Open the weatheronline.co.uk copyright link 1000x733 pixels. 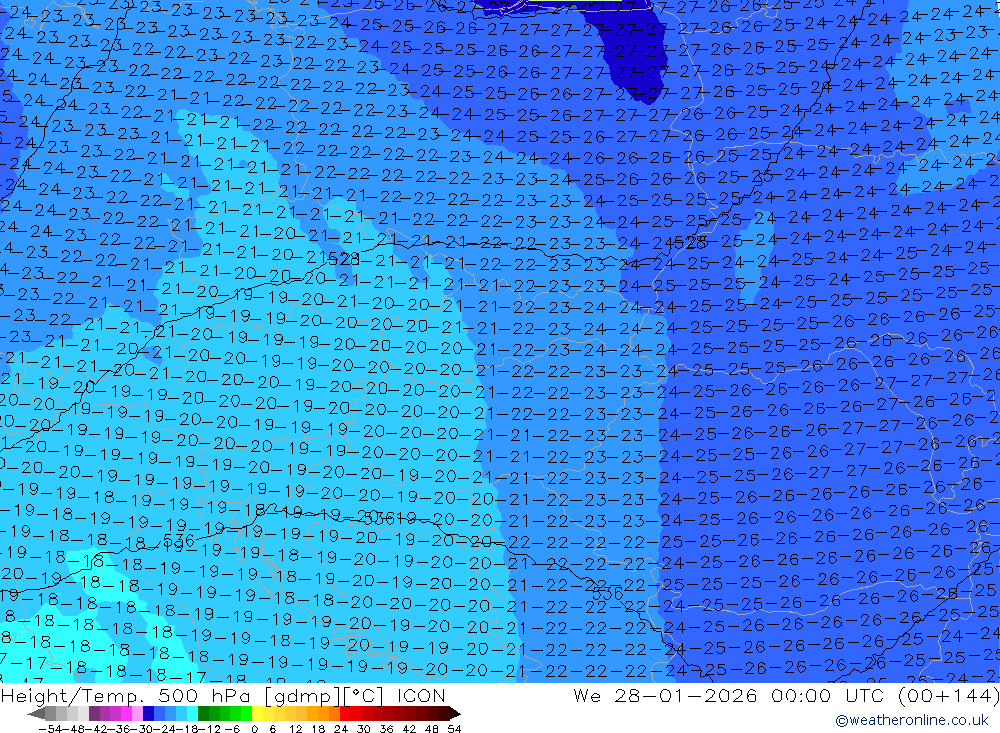coord(911,720)
